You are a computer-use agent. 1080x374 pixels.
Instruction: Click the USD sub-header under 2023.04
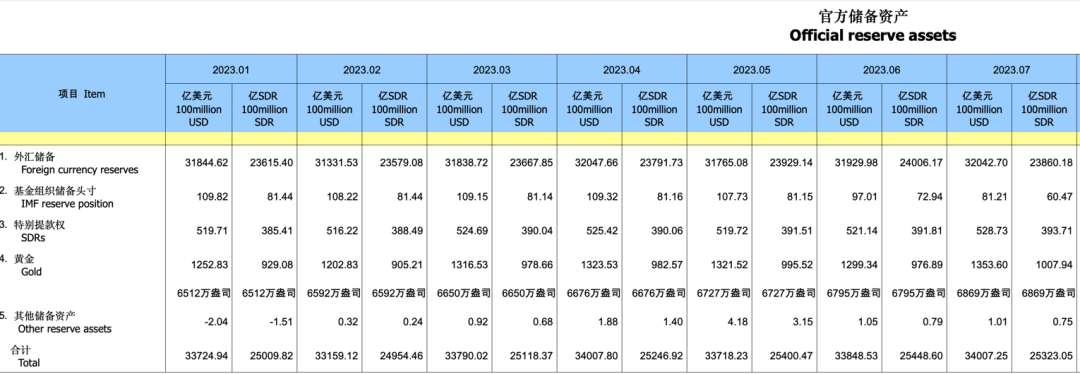(590, 109)
